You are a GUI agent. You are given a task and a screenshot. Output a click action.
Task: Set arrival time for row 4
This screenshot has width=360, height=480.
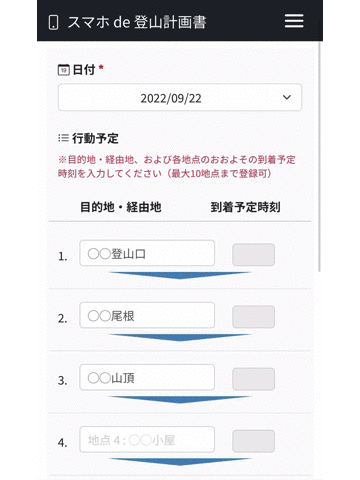click(x=254, y=441)
